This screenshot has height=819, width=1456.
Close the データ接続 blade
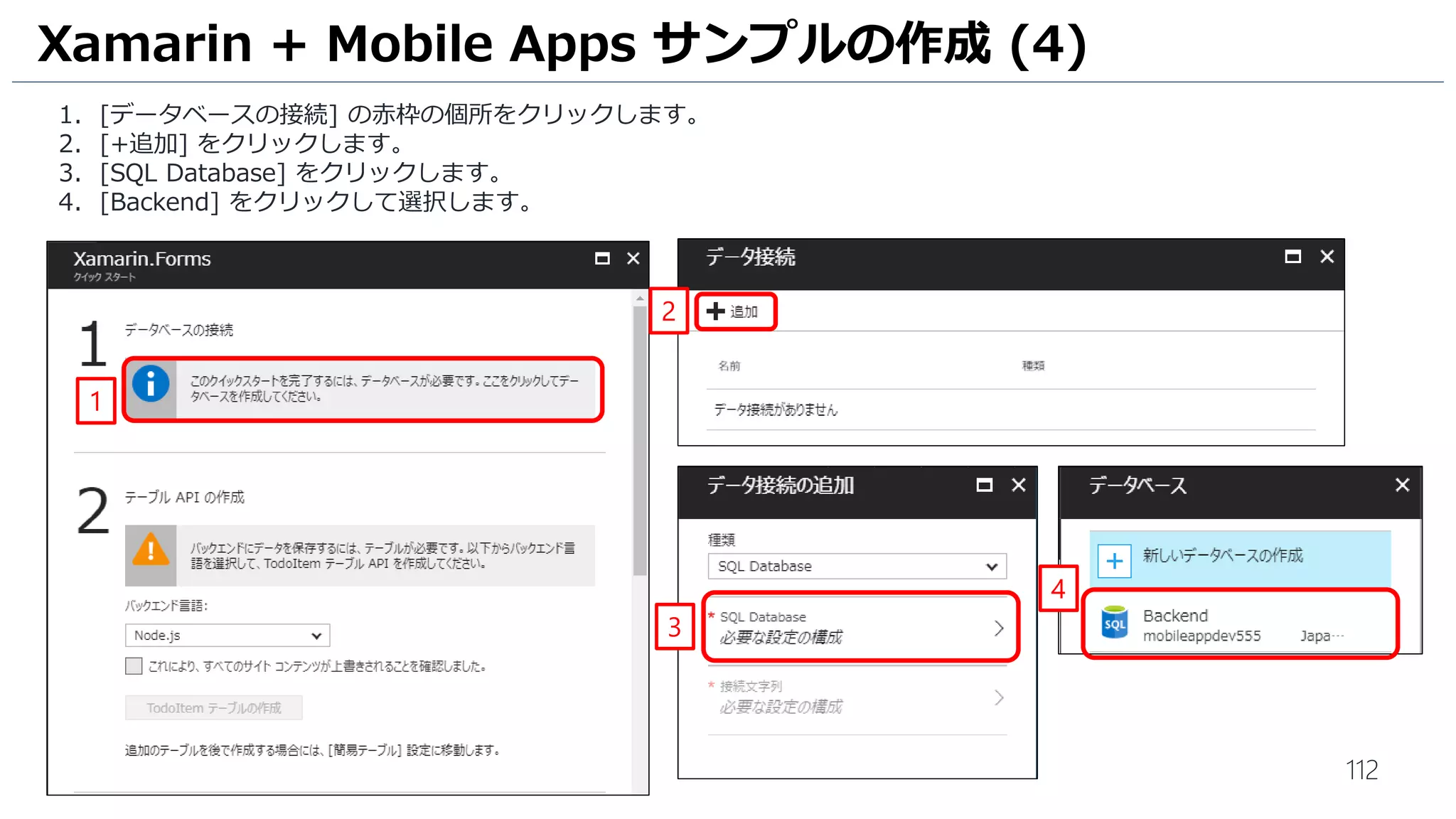point(1327,257)
